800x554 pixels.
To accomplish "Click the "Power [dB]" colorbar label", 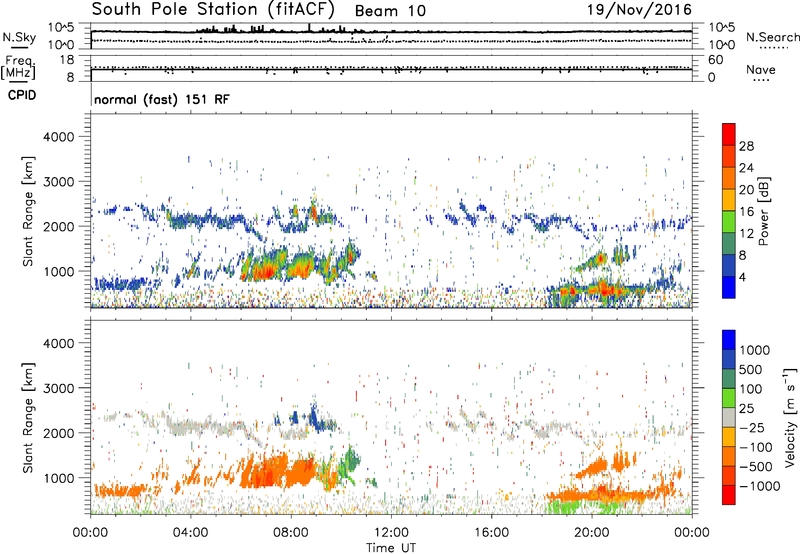I will pyautogui.click(x=764, y=211).
